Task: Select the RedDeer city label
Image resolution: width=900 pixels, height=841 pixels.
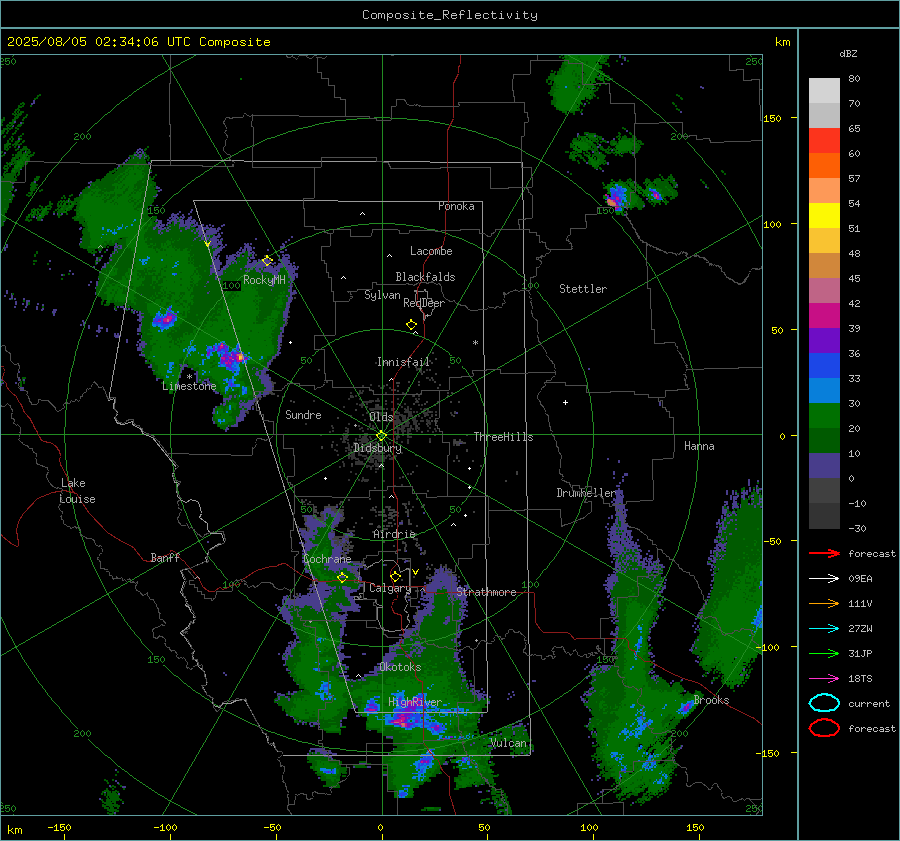Action: (x=424, y=303)
